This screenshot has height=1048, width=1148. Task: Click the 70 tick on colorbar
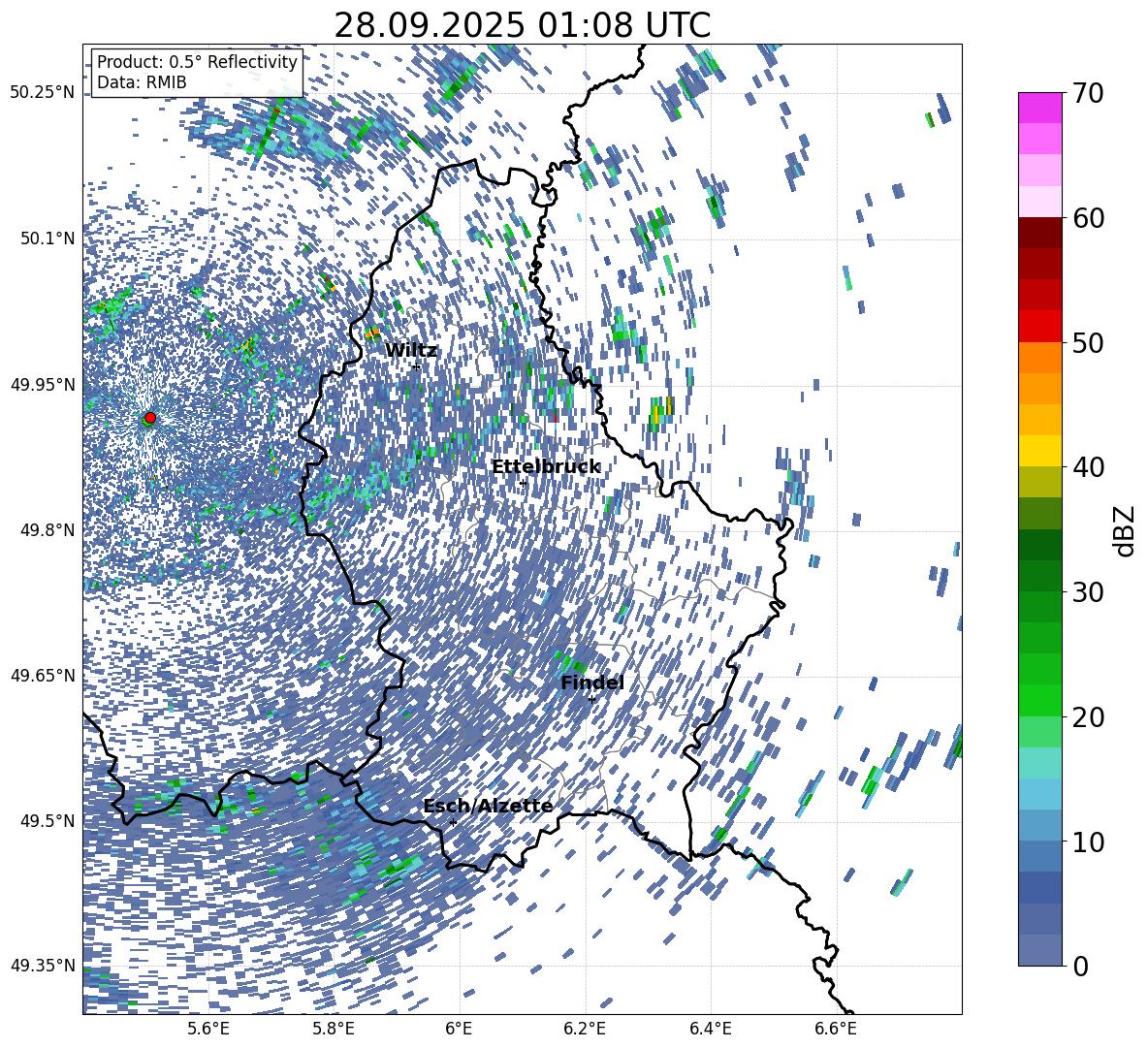point(1088,93)
